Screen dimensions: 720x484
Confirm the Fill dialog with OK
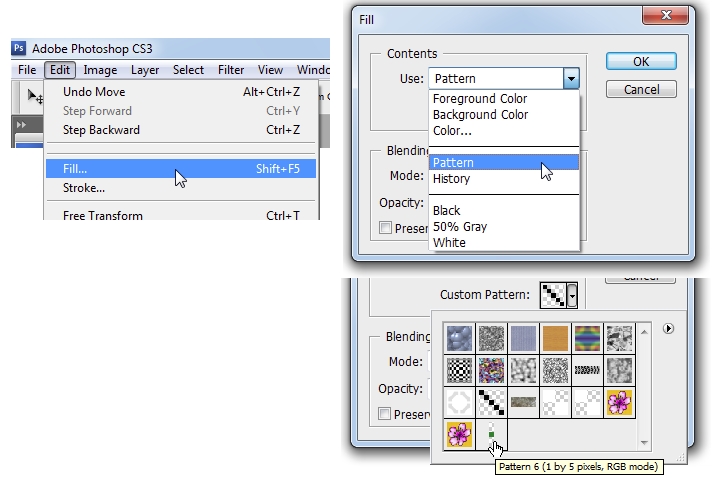pos(641,62)
